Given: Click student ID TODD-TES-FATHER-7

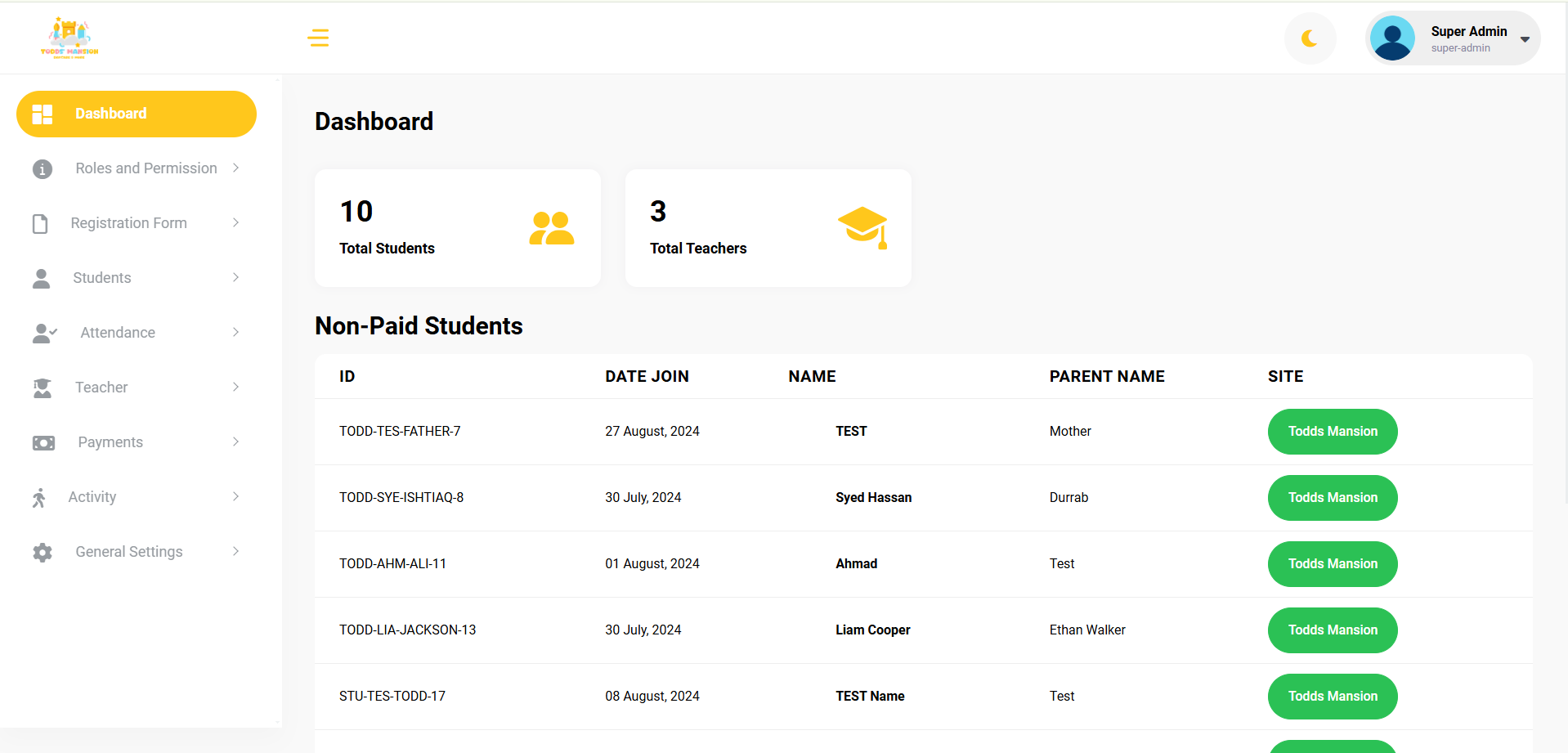Looking at the screenshot, I should (400, 432).
